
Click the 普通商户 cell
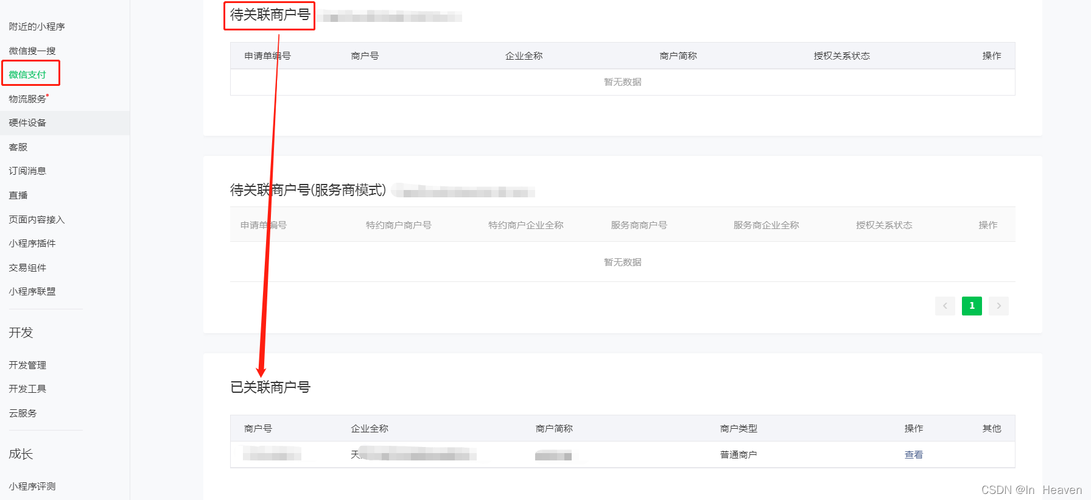tap(738, 455)
